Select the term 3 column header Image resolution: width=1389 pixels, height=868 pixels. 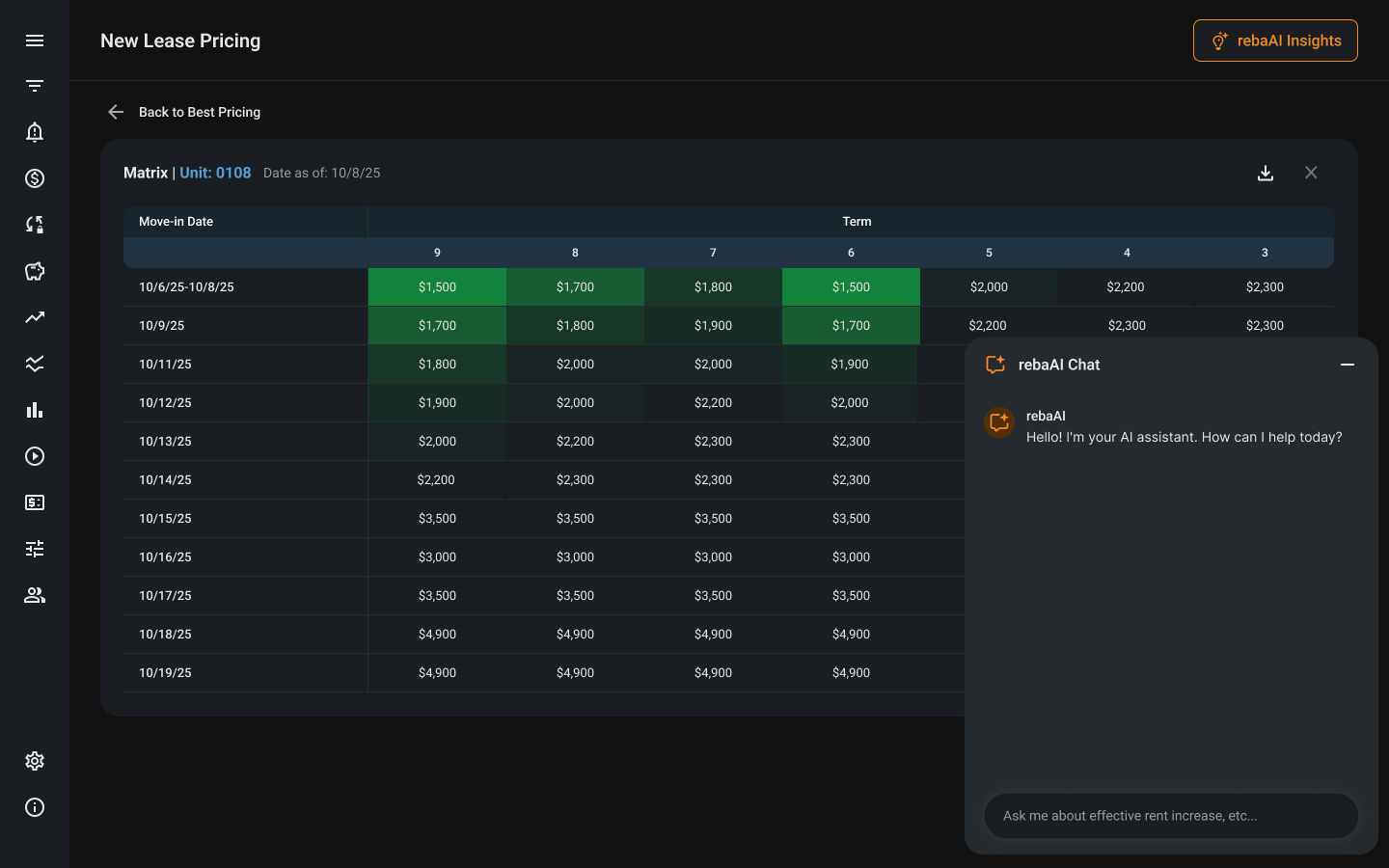[1265, 253]
